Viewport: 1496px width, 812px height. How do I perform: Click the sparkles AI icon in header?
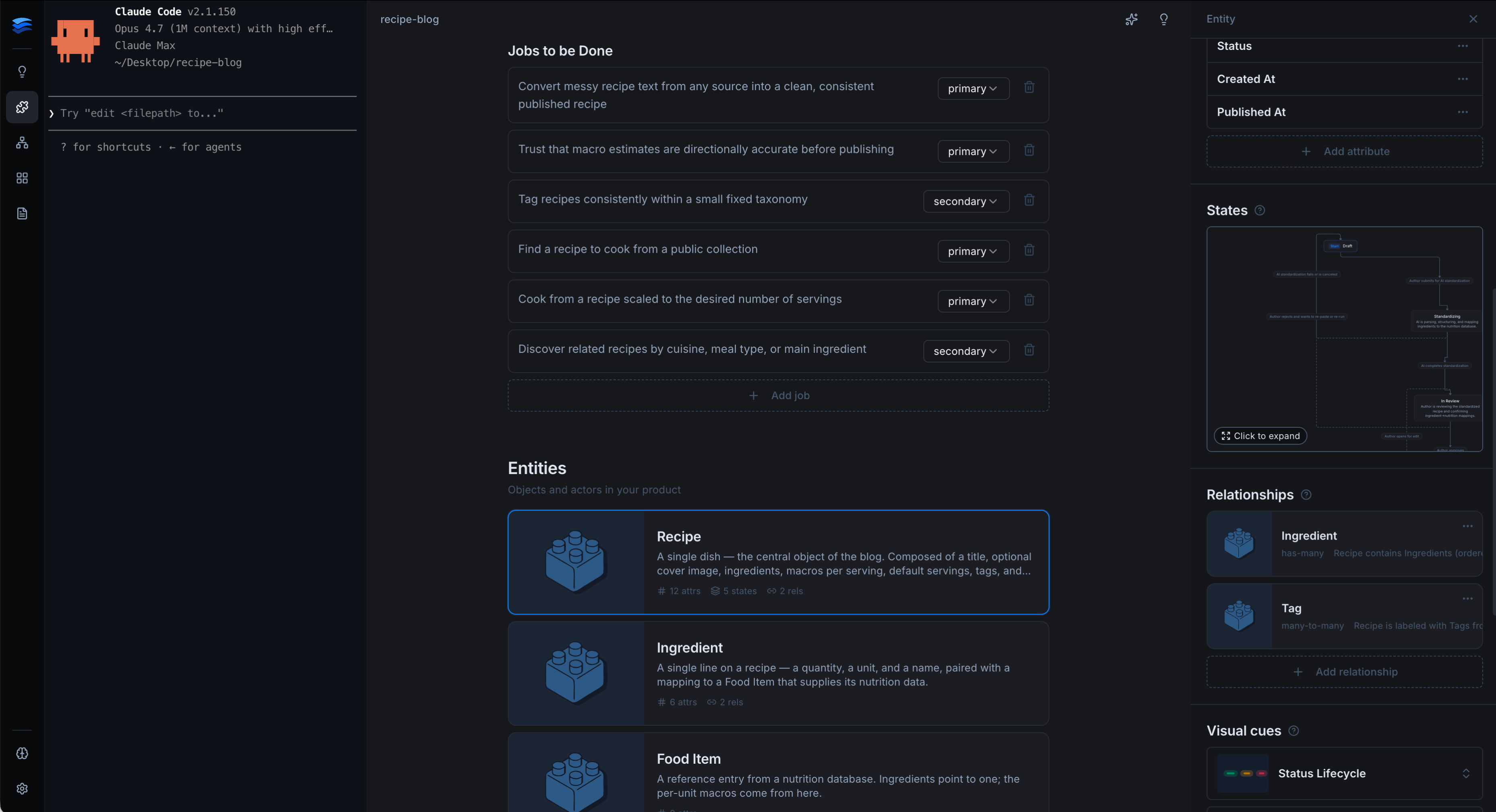(1131, 19)
